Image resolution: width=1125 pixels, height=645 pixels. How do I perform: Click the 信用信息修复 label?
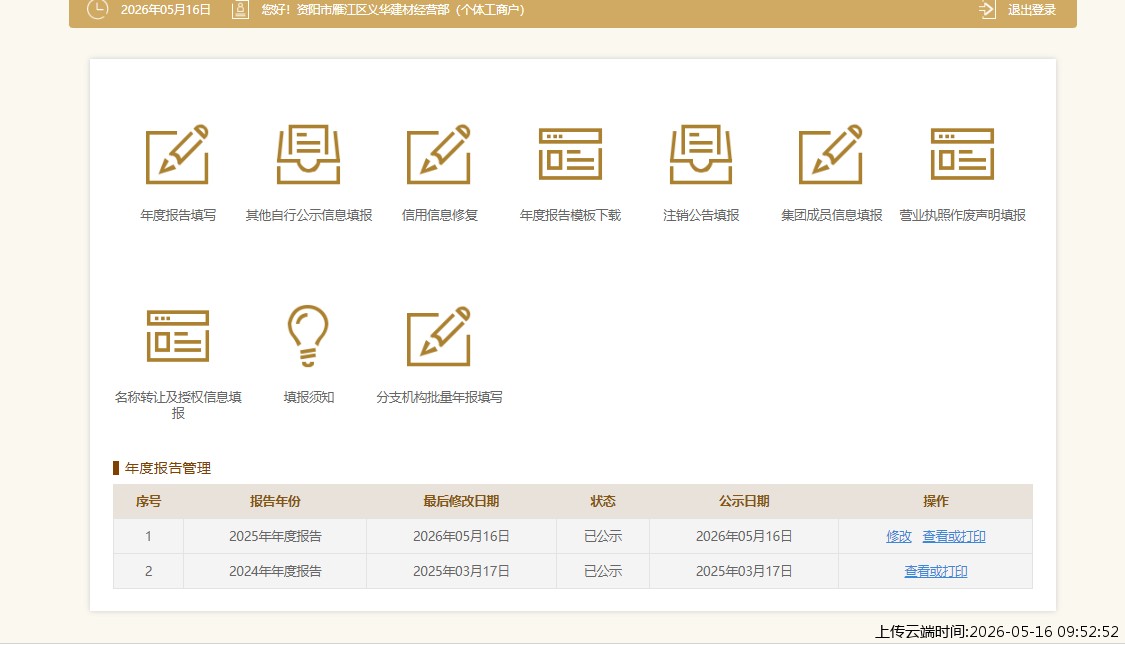pyautogui.click(x=439, y=215)
